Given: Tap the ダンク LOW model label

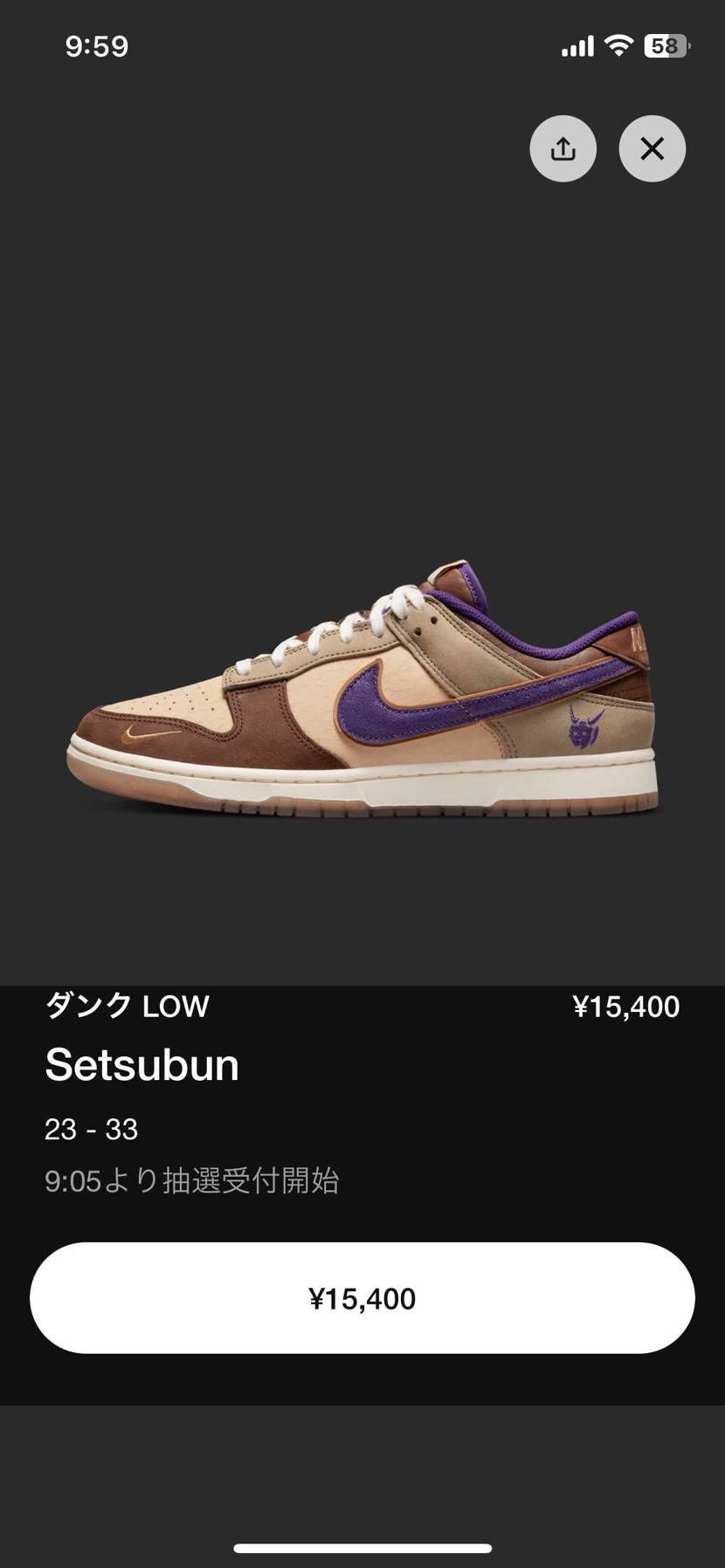Looking at the screenshot, I should coord(128,1006).
